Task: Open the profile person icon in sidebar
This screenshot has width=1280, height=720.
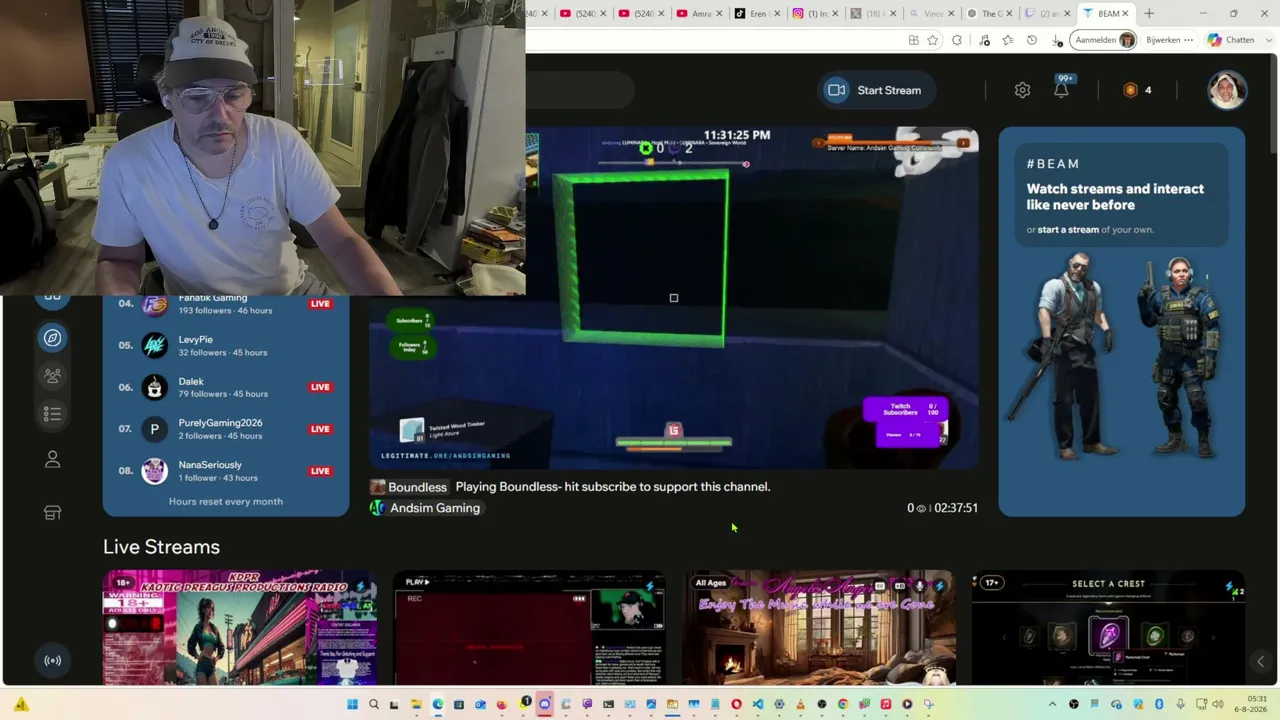Action: (x=53, y=460)
